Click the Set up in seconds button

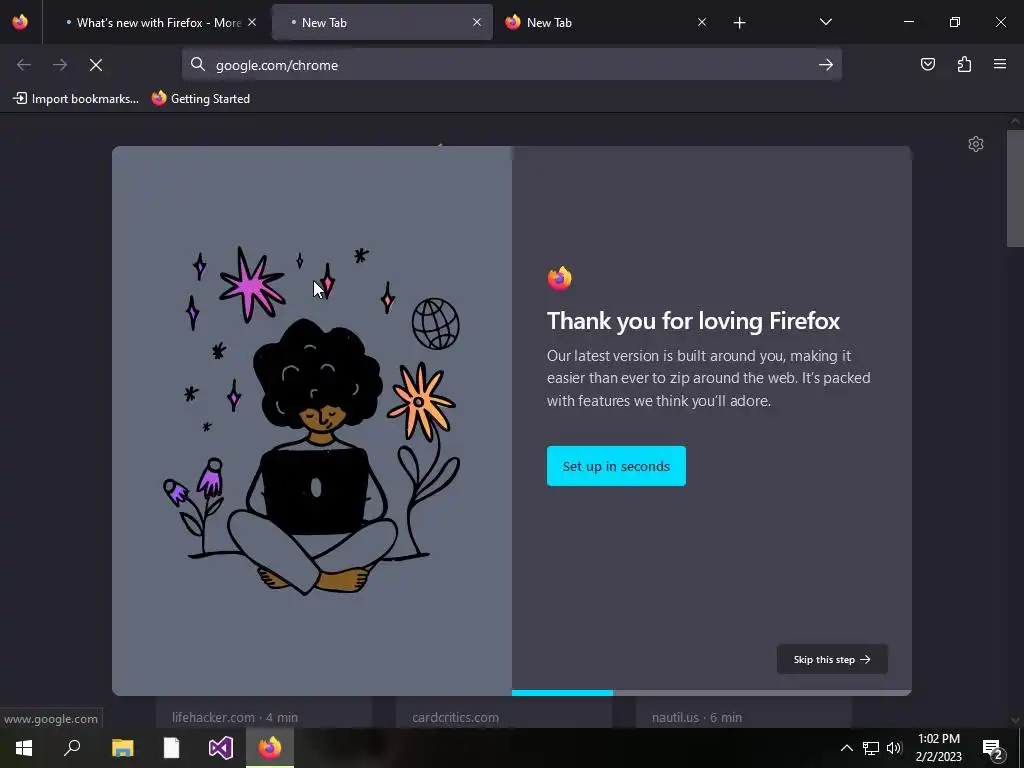point(616,466)
